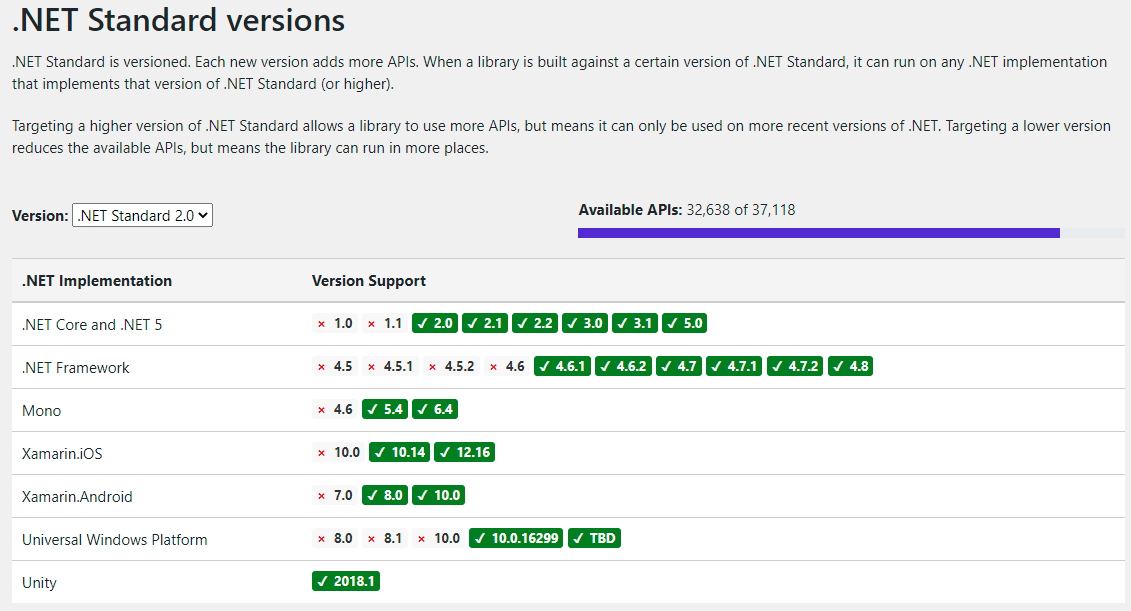Click the unsupported .NET Framework 4.6 badge

click(x=506, y=366)
